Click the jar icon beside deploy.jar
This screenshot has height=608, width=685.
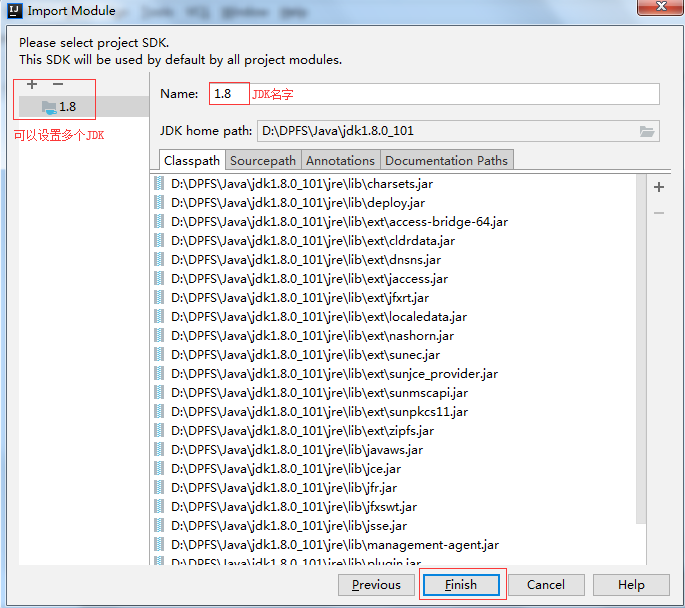coord(159,203)
